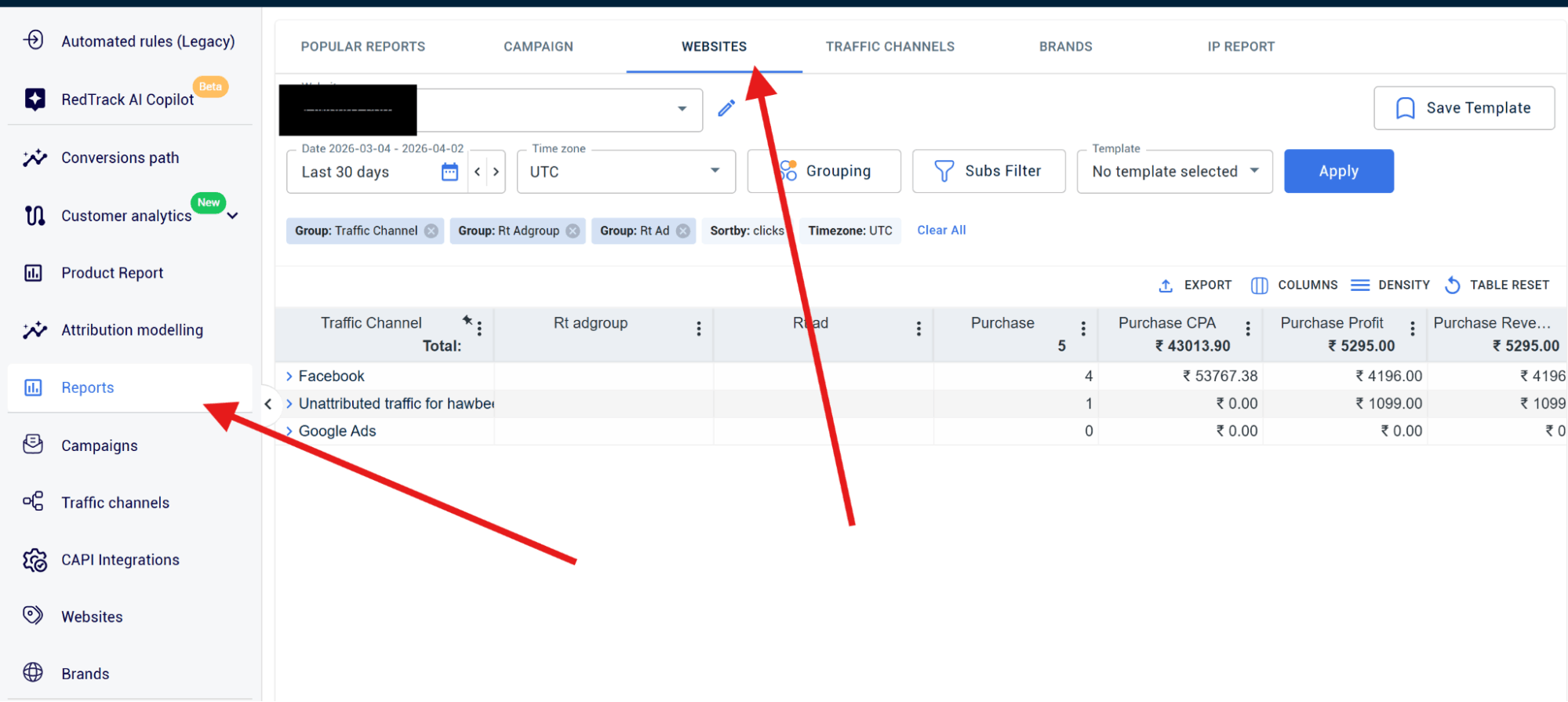Expand the Unattributed traffic row

click(x=289, y=404)
